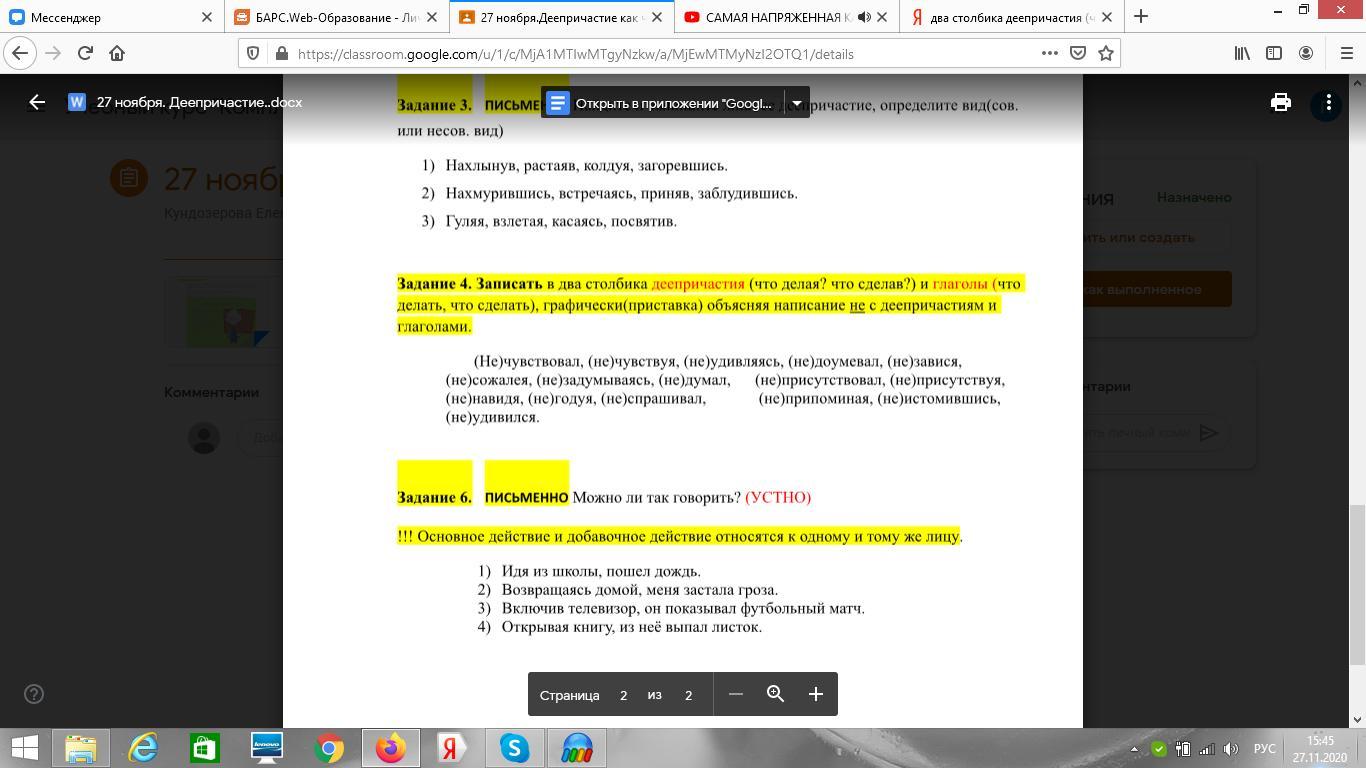Click sentence Идя из школы, пошел дождь

(x=601, y=571)
